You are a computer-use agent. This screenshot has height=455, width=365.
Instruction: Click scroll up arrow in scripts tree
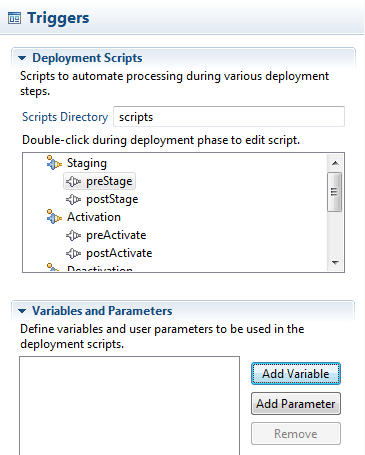click(335, 163)
